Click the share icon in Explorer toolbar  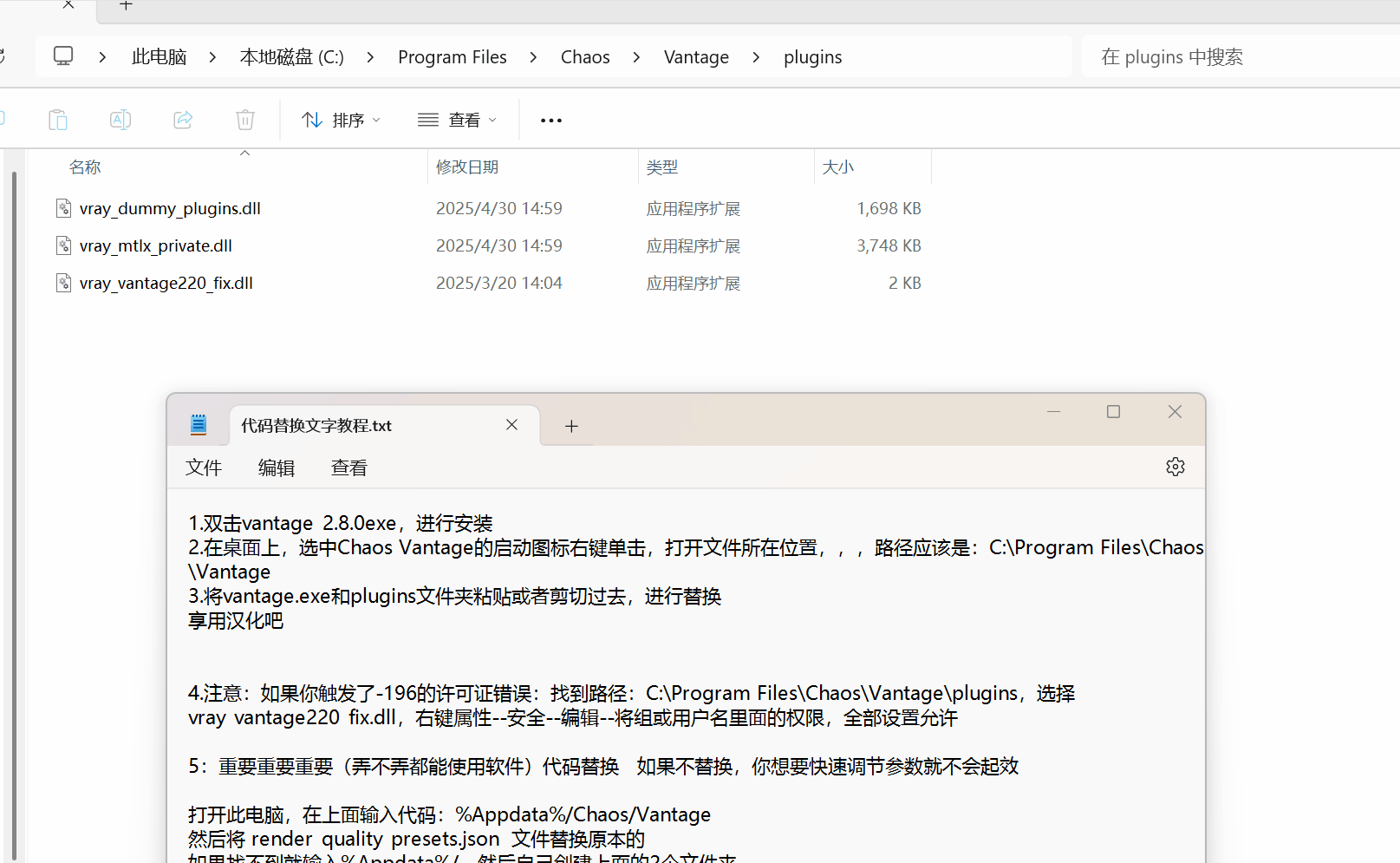click(x=183, y=120)
